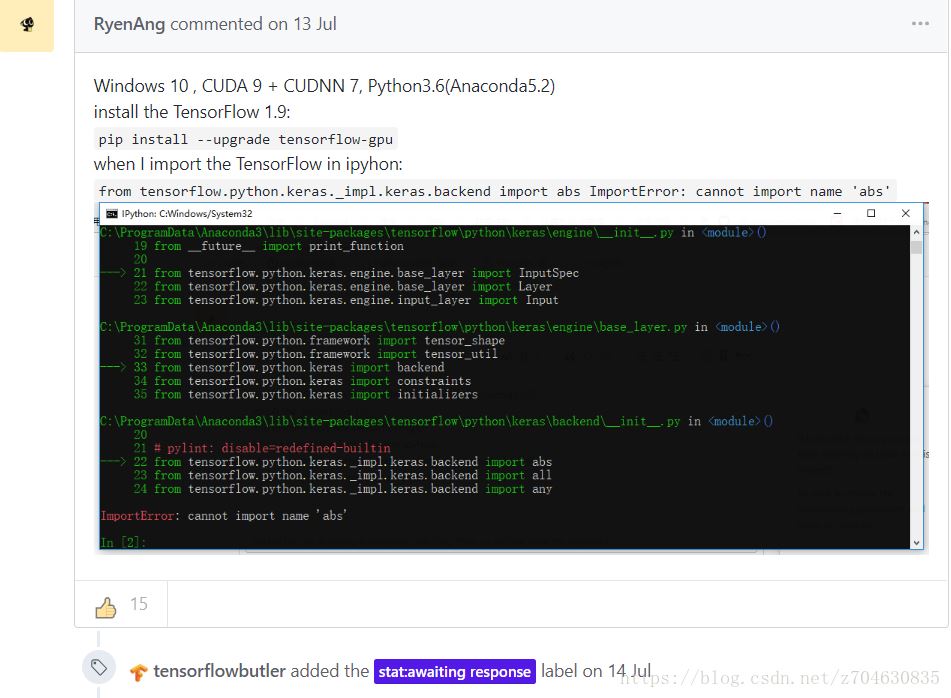Give a thumbs up reaction to the comment
This screenshot has width=951, height=698.
pyautogui.click(x=108, y=603)
